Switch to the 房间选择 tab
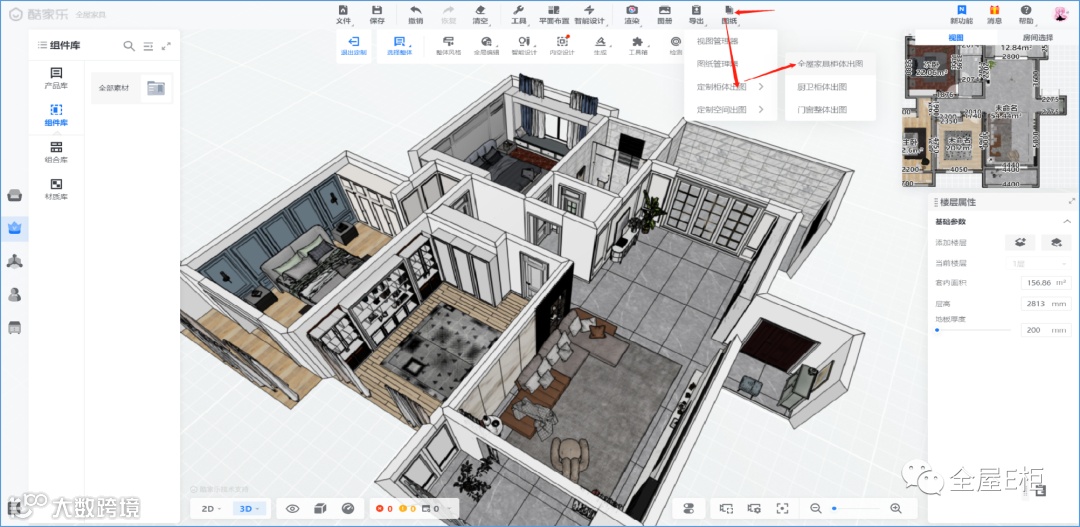The width and height of the screenshot is (1080, 527). tap(1037, 38)
